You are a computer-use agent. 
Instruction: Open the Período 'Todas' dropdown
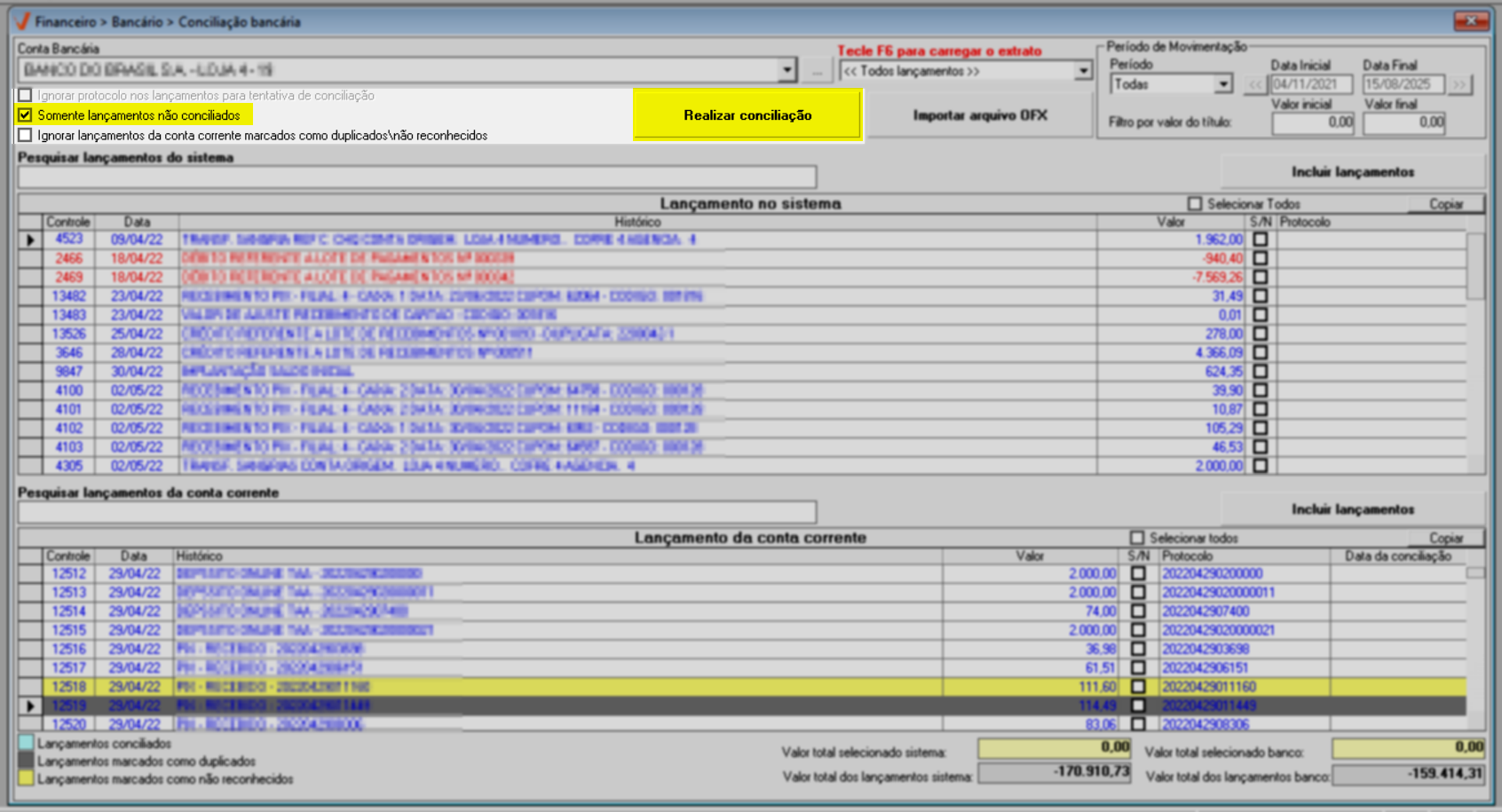pyautogui.click(x=1223, y=84)
